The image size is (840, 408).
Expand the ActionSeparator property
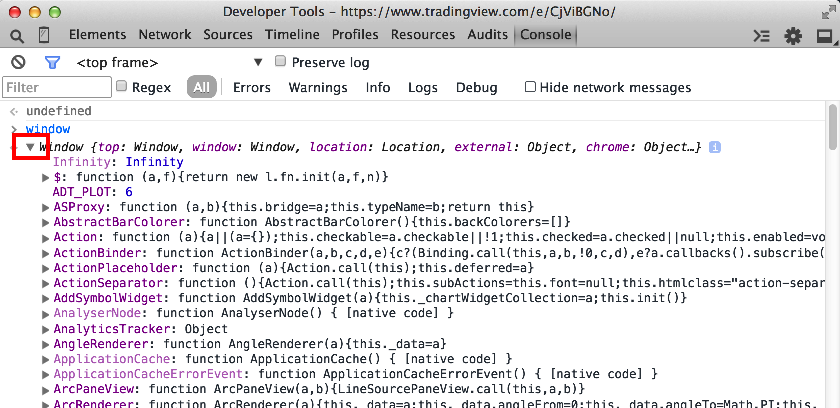[x=46, y=283]
